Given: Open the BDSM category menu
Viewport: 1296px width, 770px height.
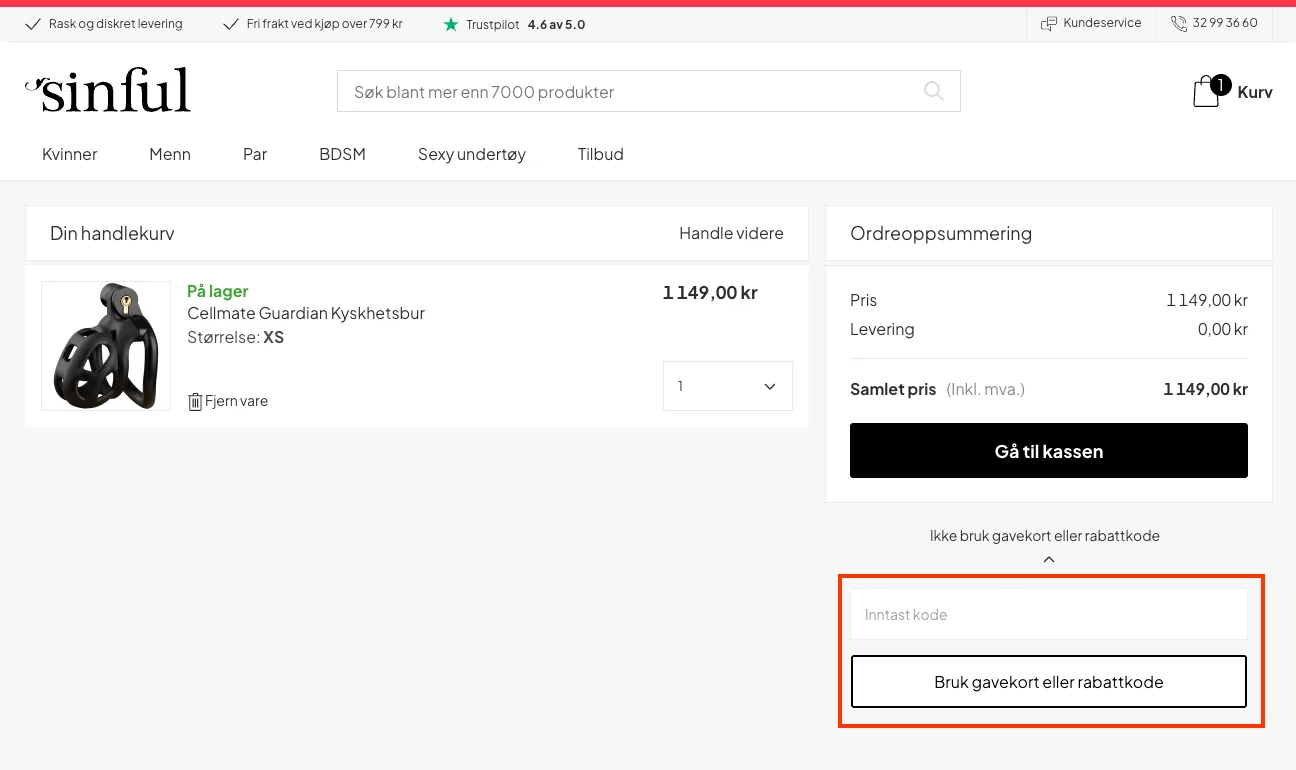Looking at the screenshot, I should click(342, 154).
